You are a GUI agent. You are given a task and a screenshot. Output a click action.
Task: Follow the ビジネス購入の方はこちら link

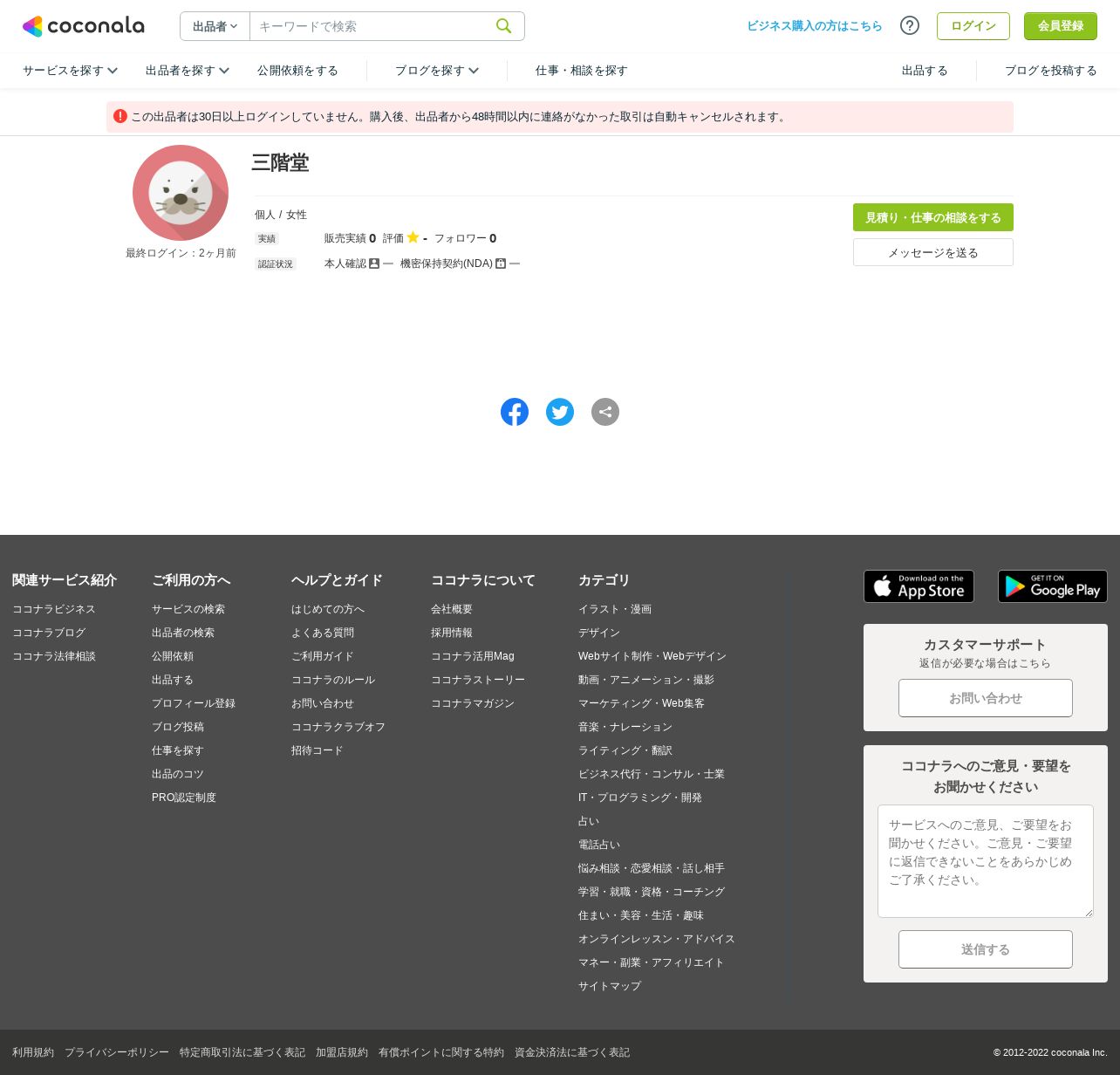tap(815, 26)
